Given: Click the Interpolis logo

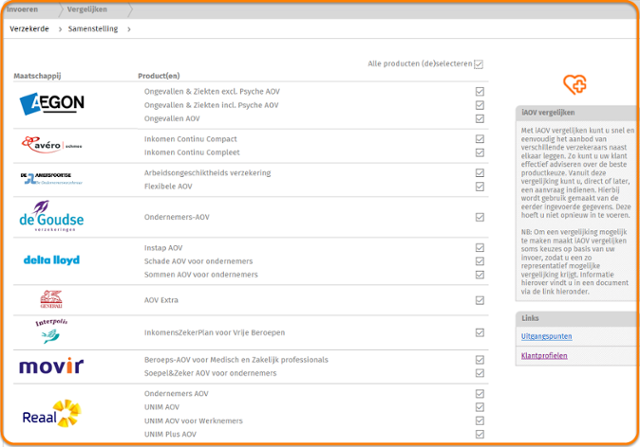Looking at the screenshot, I should (51, 331).
